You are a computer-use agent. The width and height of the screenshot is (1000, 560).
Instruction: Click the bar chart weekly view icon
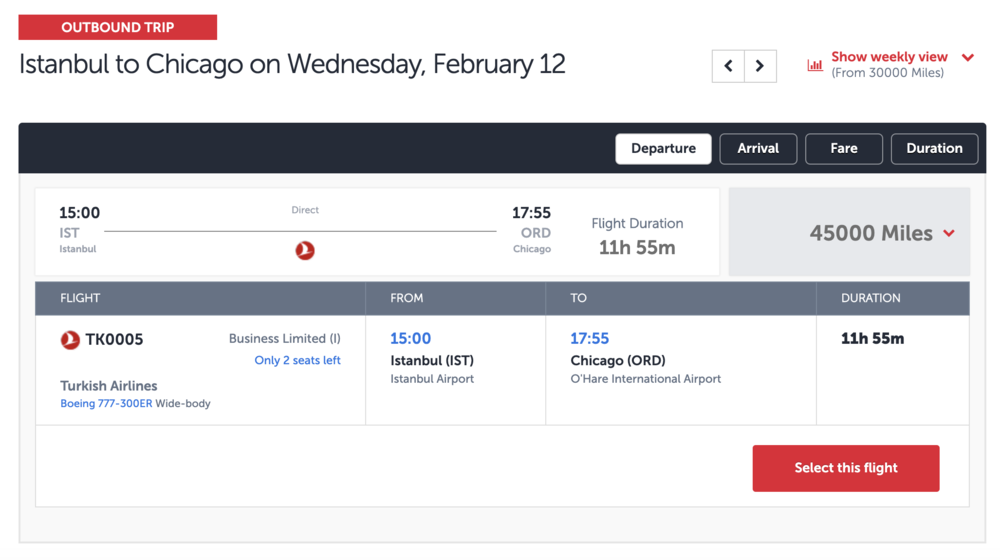pos(815,65)
